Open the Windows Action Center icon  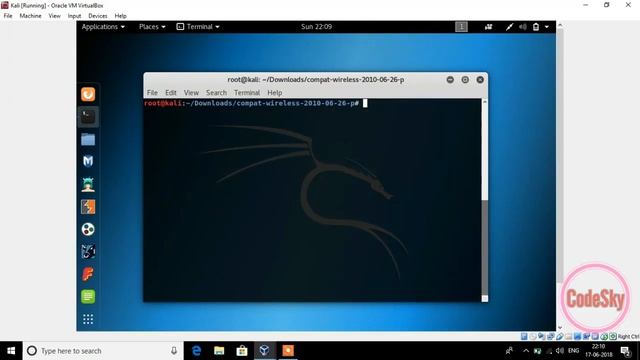pyautogui.click(x=625, y=351)
